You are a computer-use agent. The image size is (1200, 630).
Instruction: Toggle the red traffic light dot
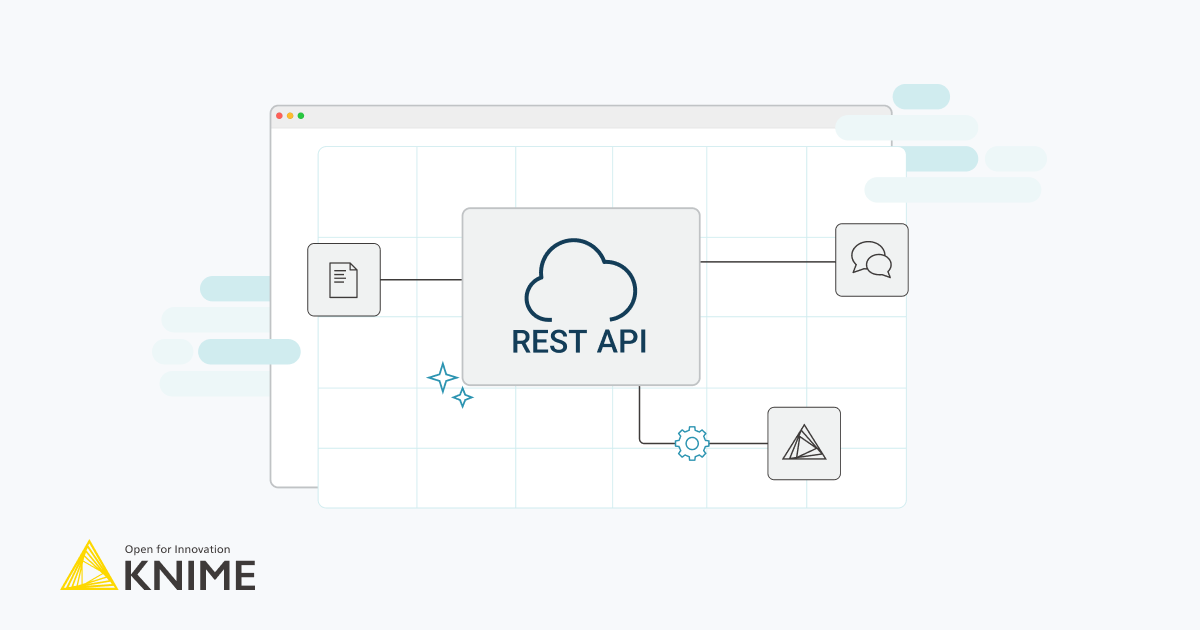point(278,115)
